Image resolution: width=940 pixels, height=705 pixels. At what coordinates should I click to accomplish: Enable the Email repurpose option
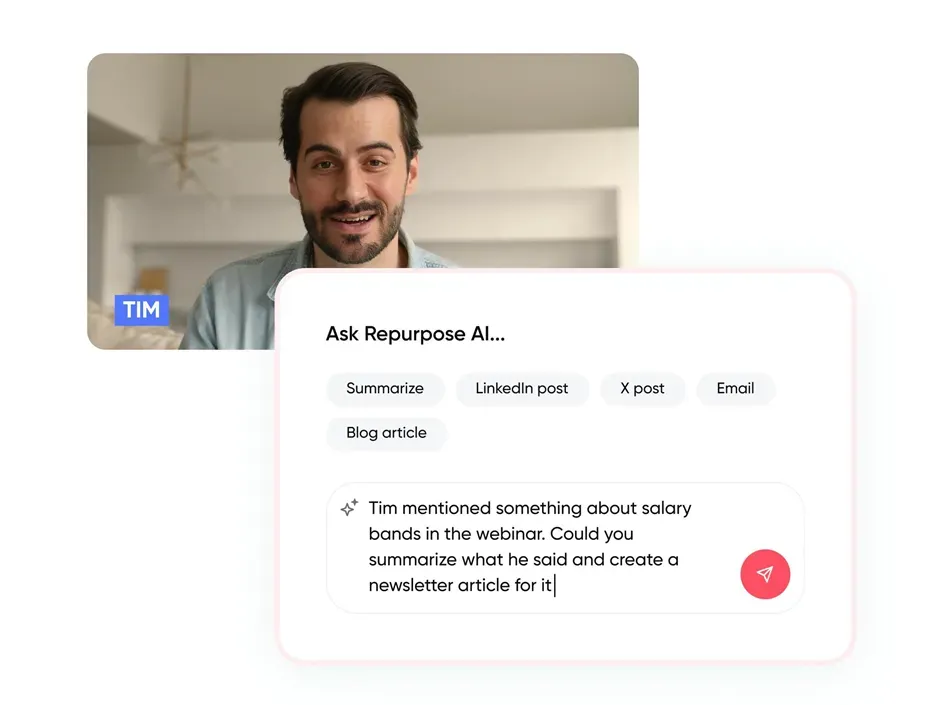point(736,389)
